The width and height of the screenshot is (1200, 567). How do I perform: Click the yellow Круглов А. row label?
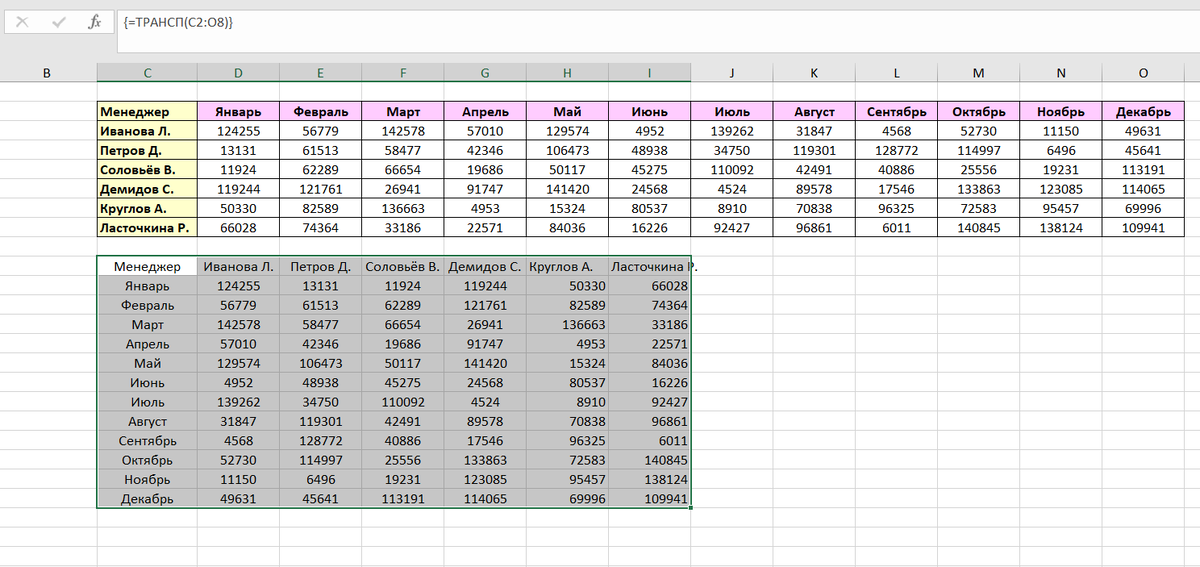coord(147,208)
